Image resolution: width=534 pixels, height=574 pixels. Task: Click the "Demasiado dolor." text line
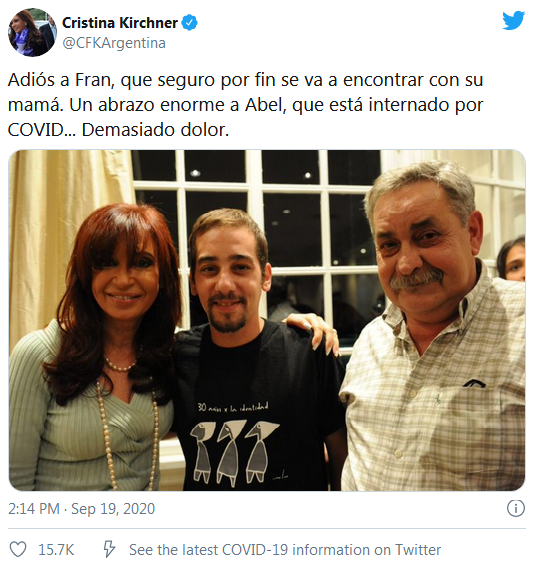155,130
